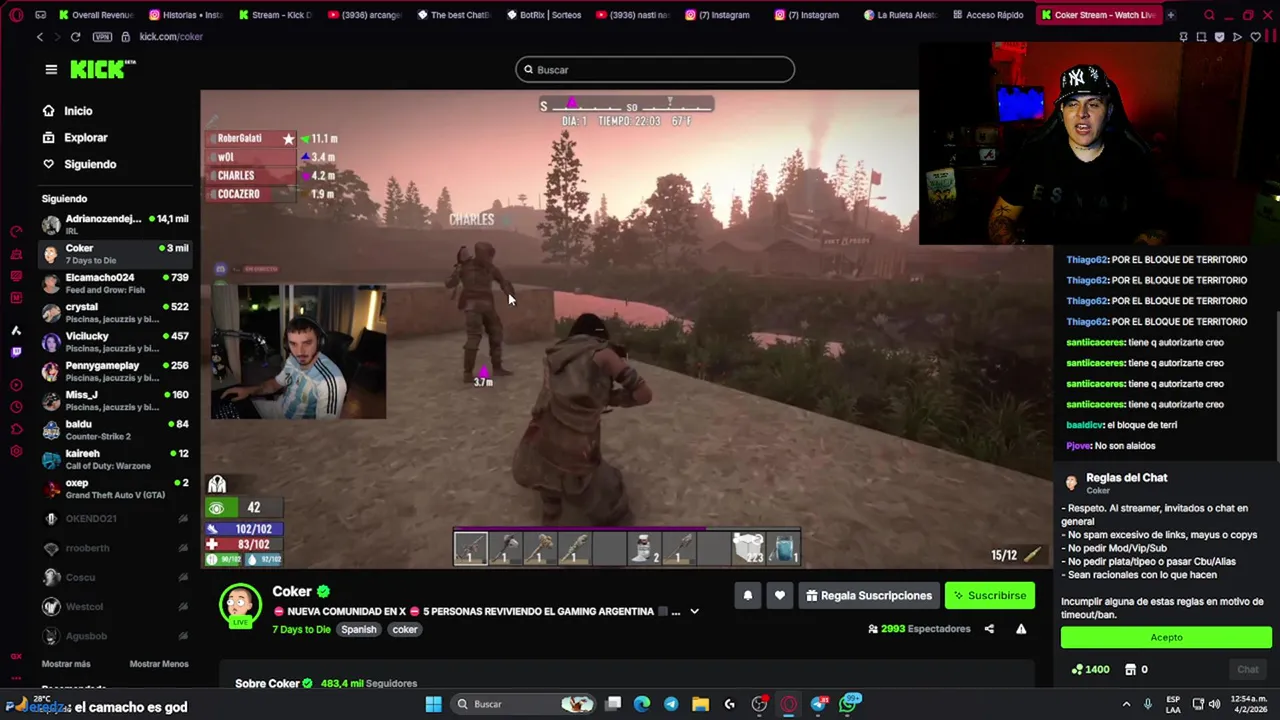Viewport: 1280px width, 720px height.
Task: Open Miss_J channel in sidebar
Action: click(115, 400)
